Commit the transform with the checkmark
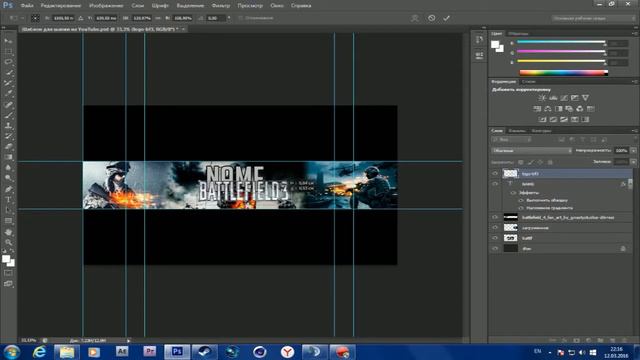Screen dimensions: 640x360 (447, 18)
